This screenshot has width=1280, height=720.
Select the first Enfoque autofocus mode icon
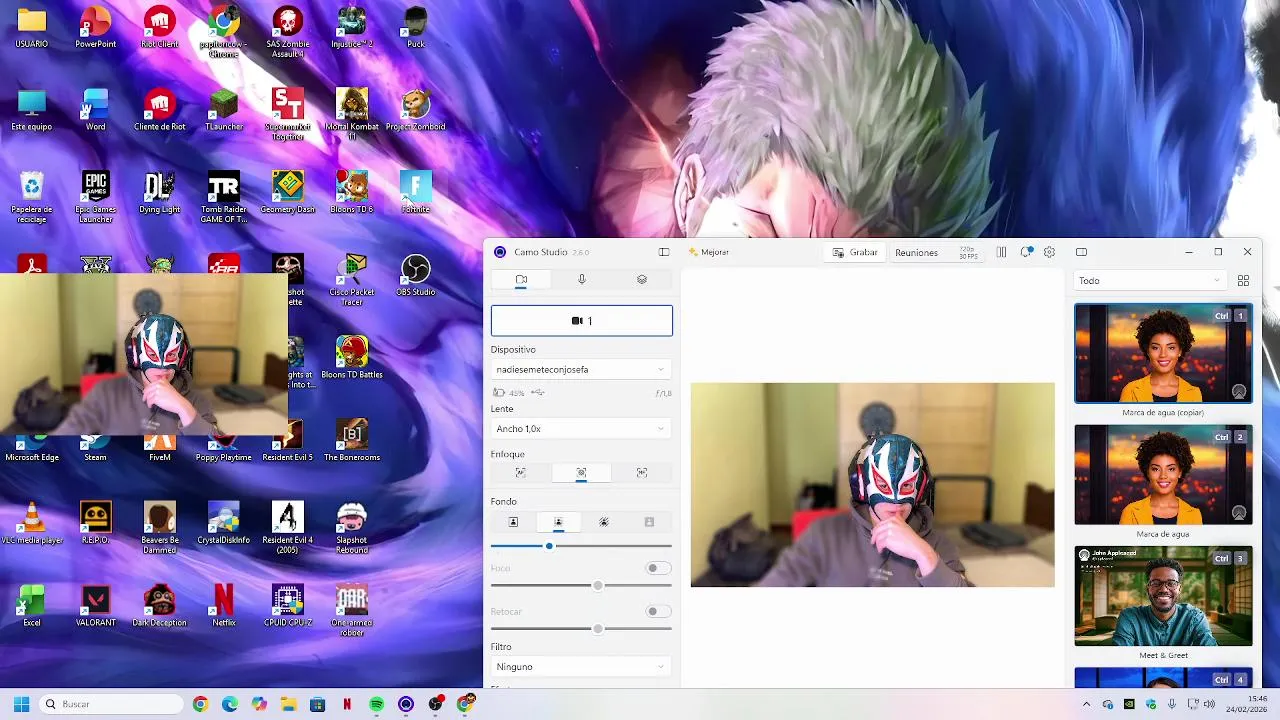[520, 472]
